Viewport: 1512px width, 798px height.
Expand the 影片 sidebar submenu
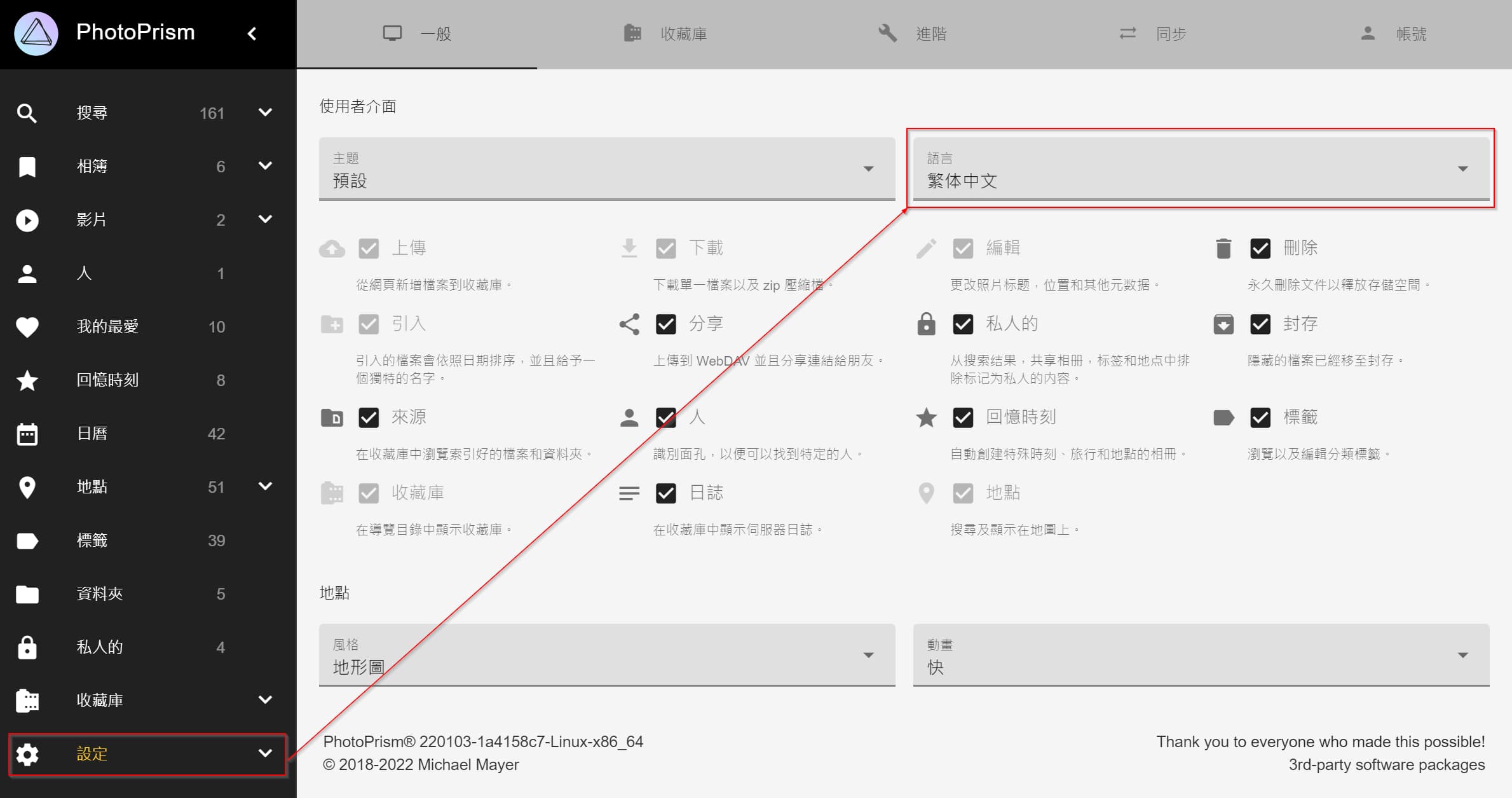coord(266,219)
